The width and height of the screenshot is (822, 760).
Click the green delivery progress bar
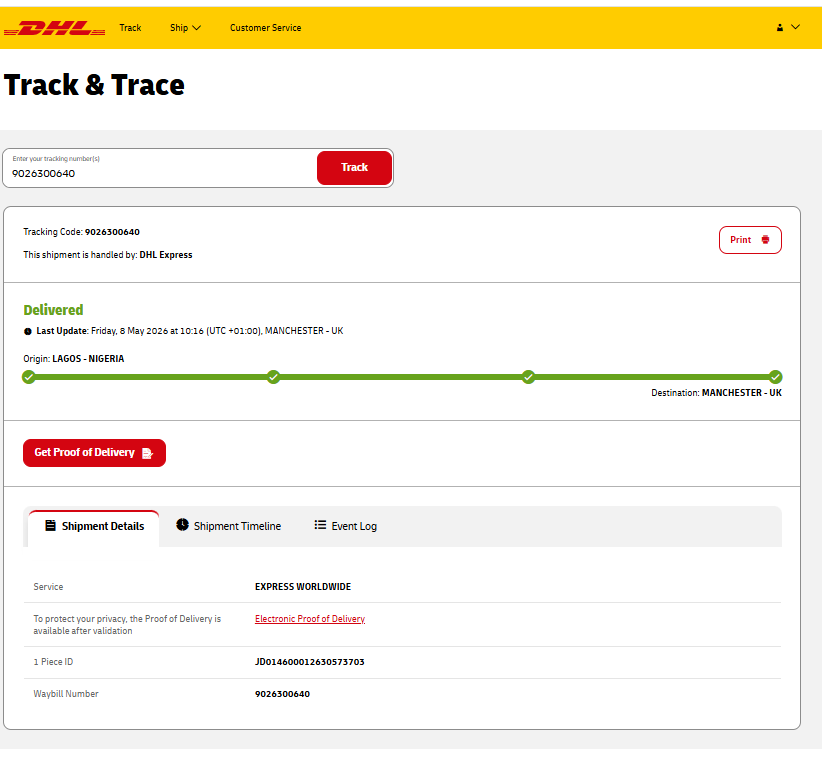pyautogui.click(x=402, y=377)
